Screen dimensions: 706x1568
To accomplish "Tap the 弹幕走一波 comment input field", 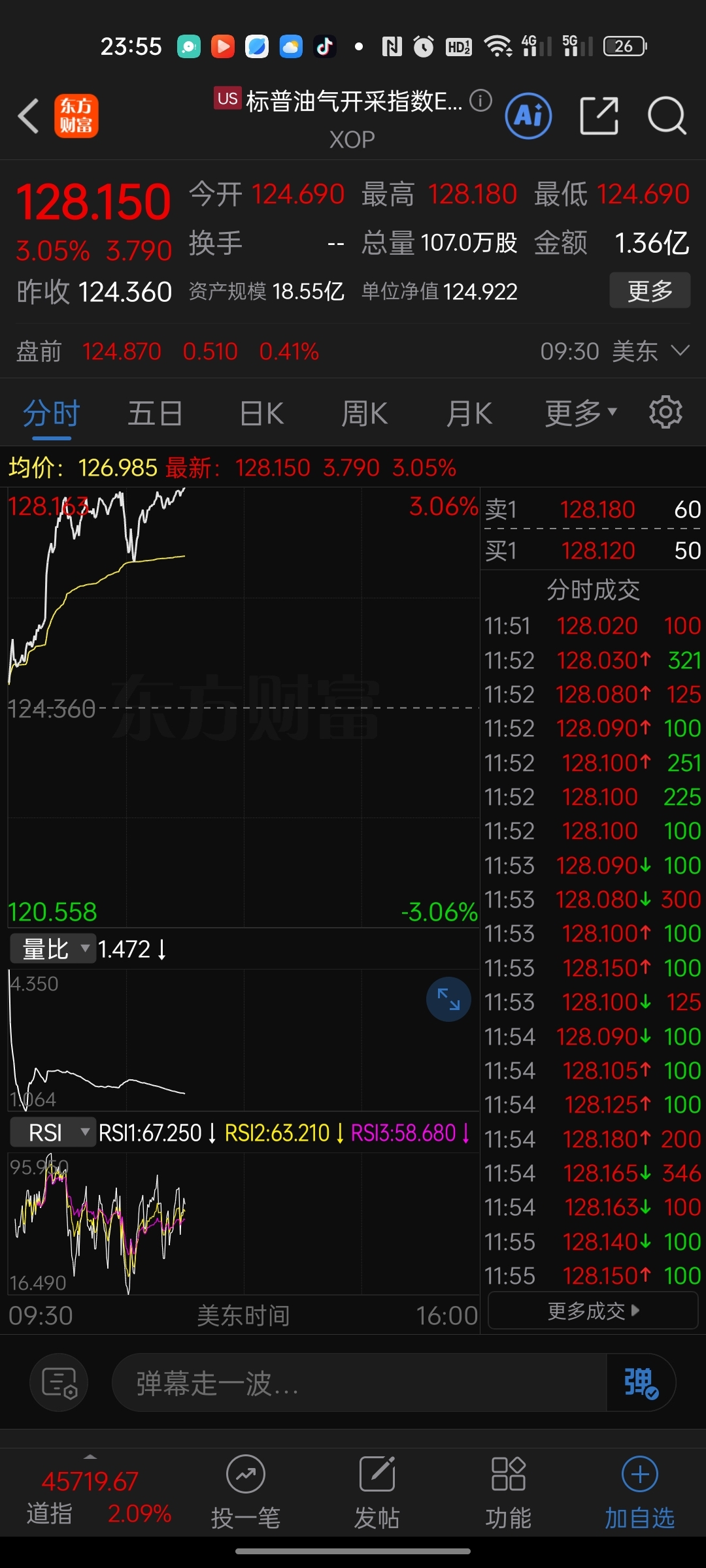I will (360, 1383).
